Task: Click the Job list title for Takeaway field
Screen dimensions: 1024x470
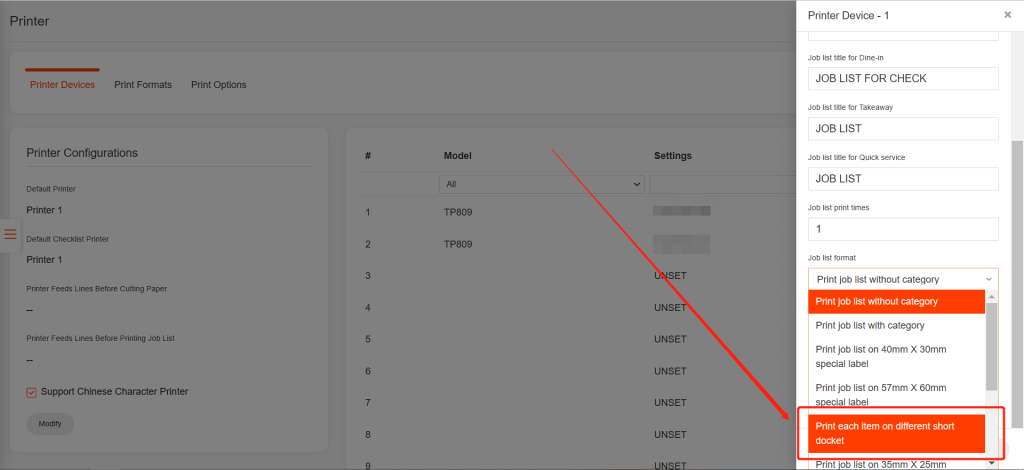Action: pos(903,129)
